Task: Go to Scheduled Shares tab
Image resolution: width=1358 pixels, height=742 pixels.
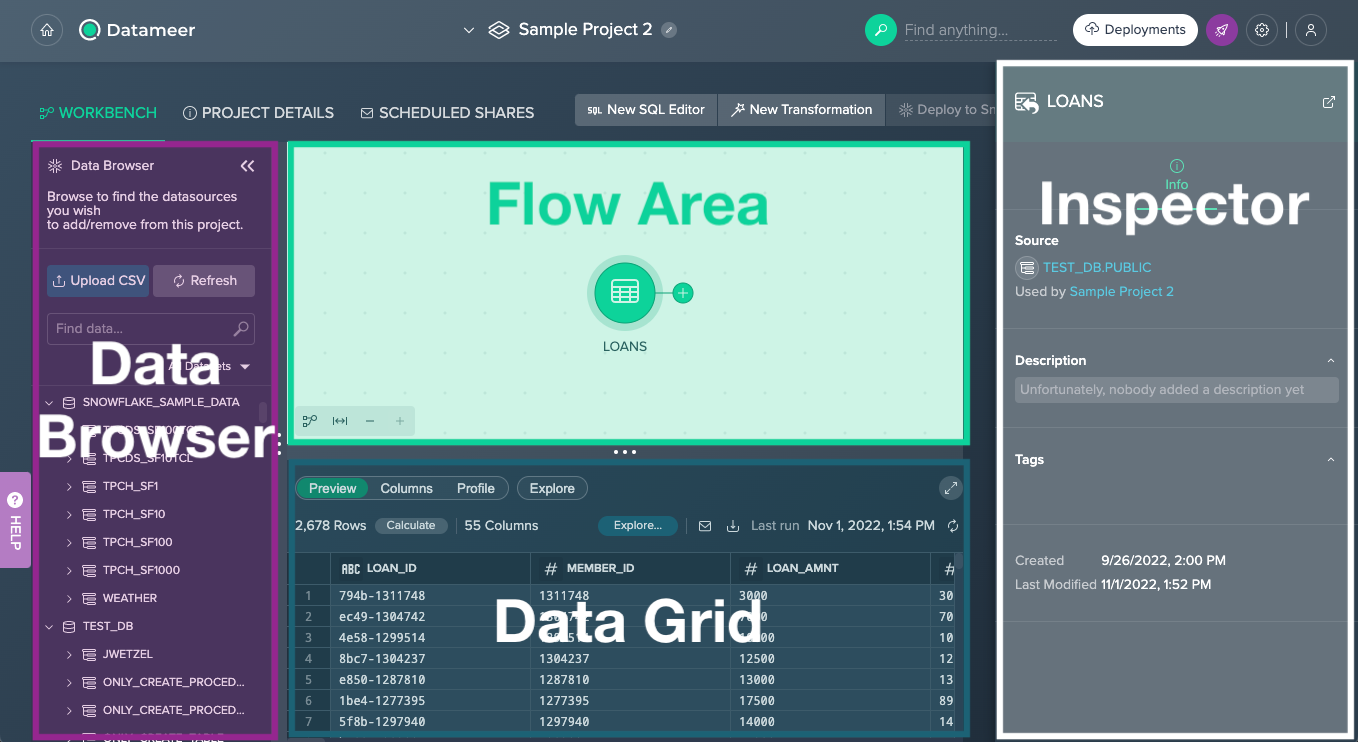Action: (447, 113)
